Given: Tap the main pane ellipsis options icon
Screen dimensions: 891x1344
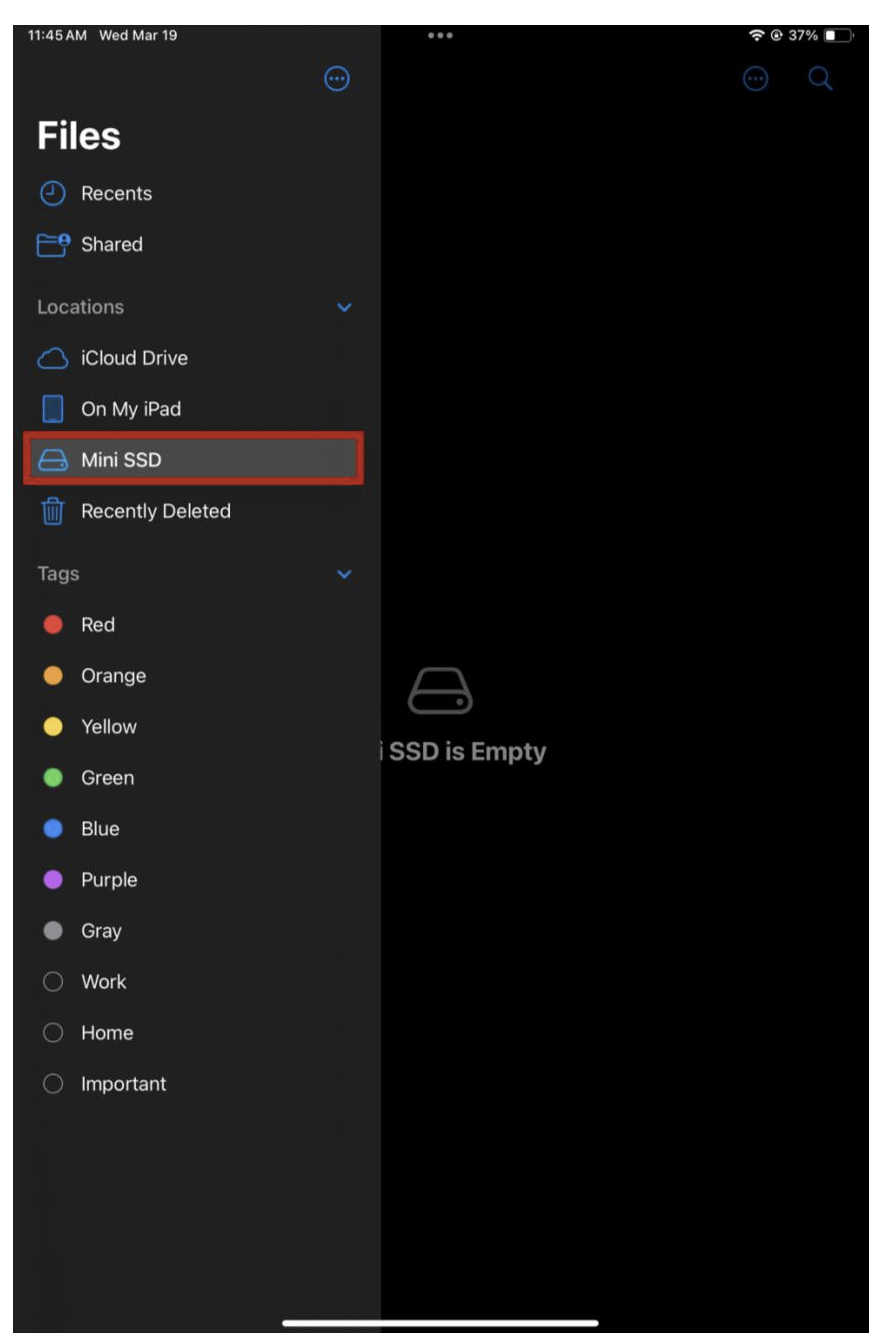Looking at the screenshot, I should (756, 79).
